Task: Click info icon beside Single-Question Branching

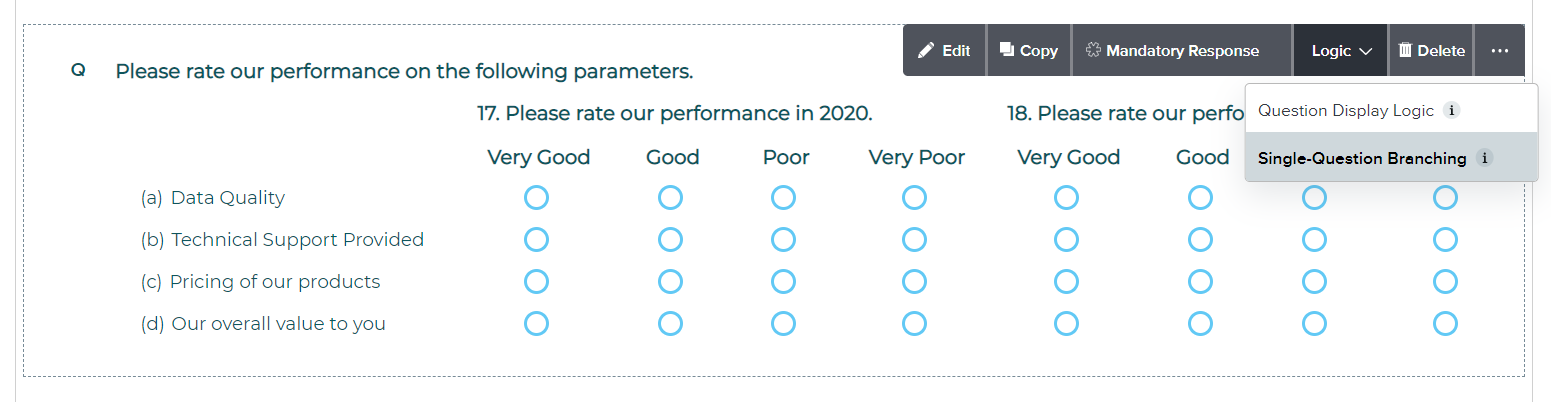Action: [x=1484, y=158]
